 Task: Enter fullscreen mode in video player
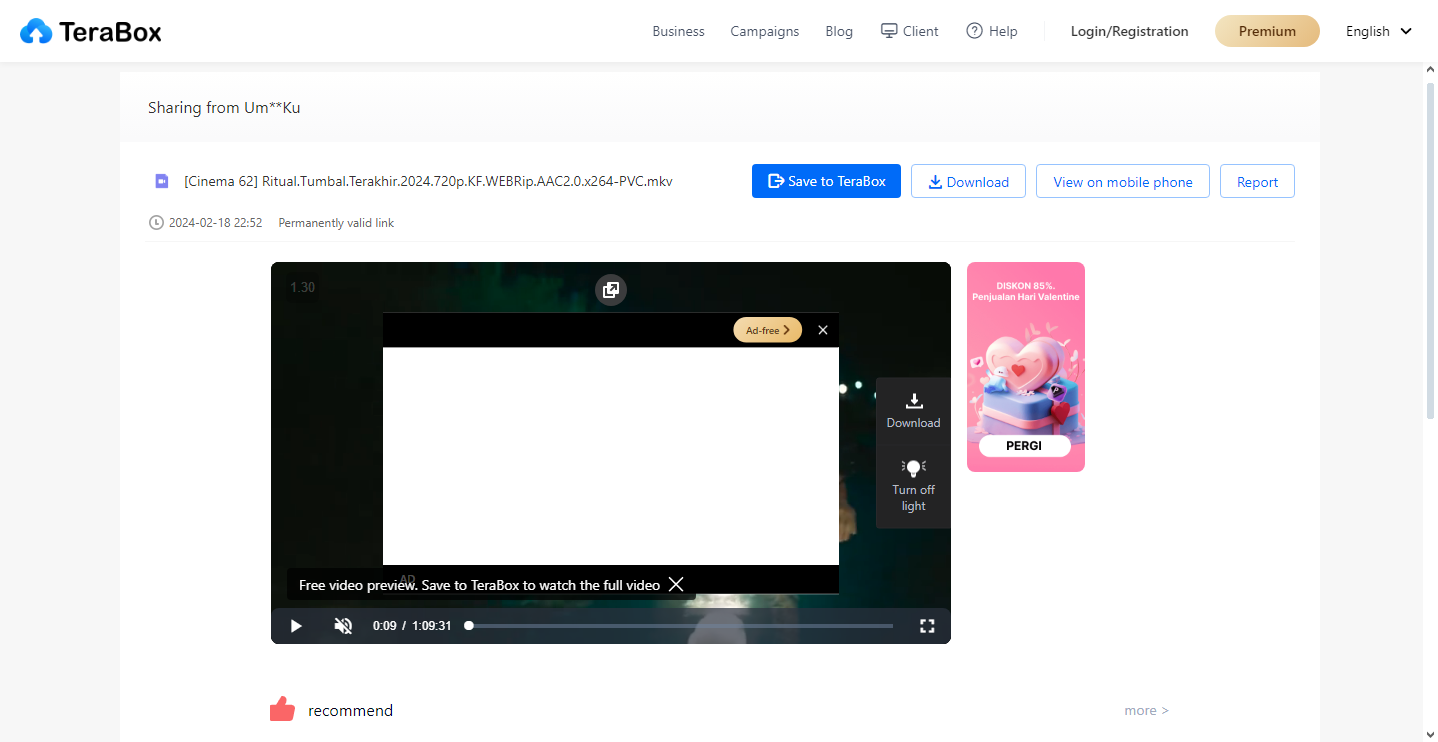coord(927,626)
